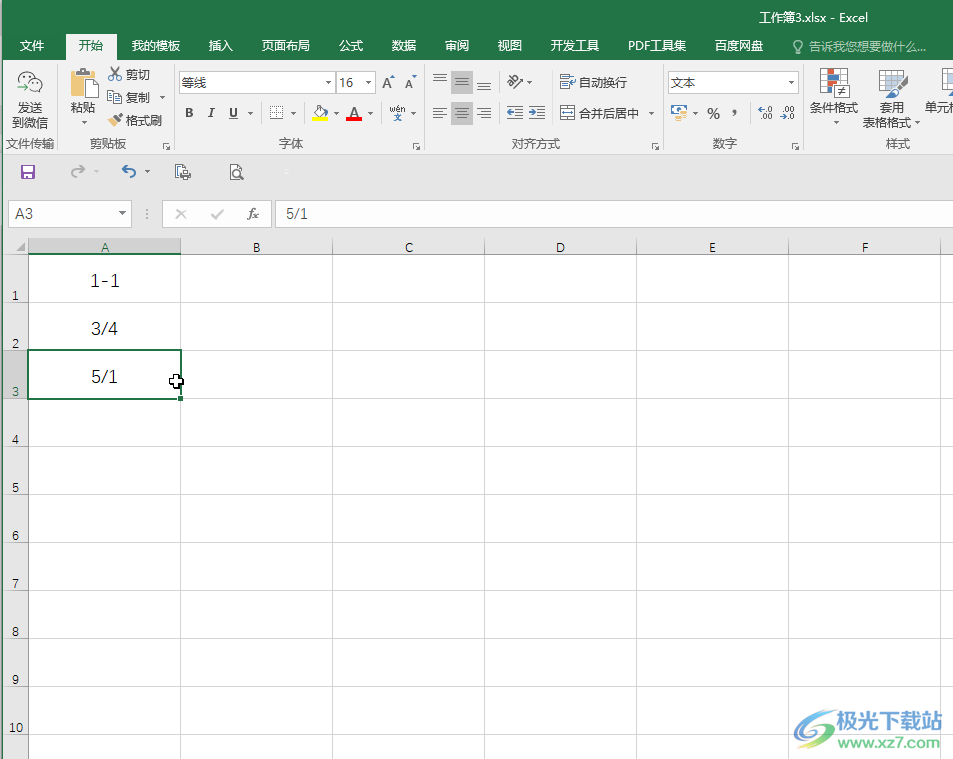Click the Paste clipboard icon

[x=84, y=83]
